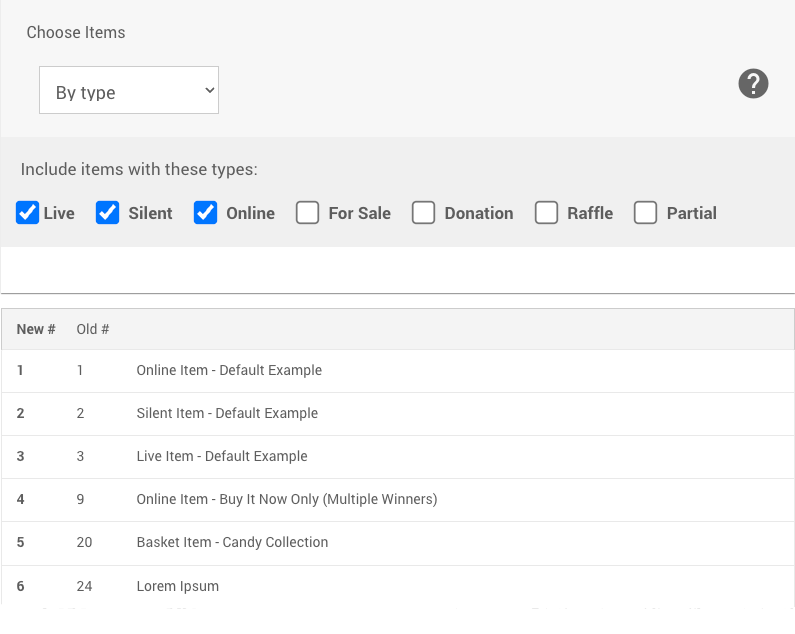The image size is (795, 634).
Task: Uncheck the Live checkbox
Action: pyautogui.click(x=28, y=213)
